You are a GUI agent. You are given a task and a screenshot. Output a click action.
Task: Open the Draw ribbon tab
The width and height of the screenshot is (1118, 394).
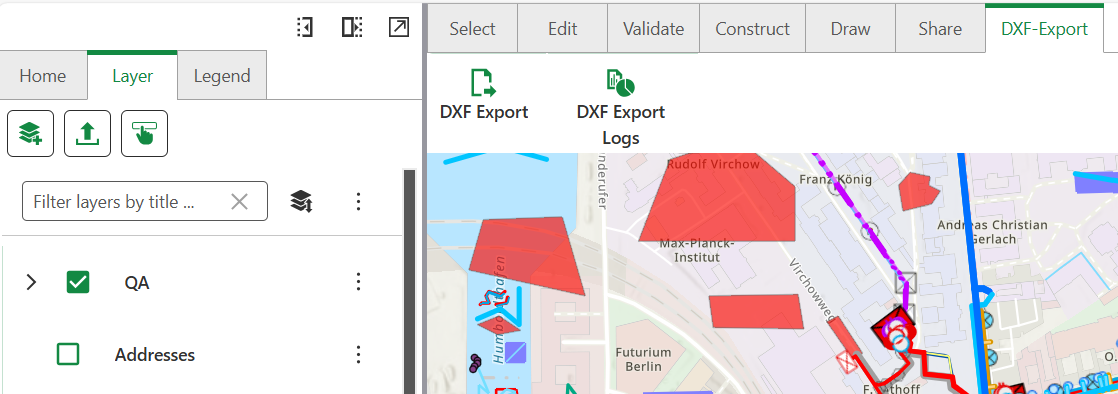click(x=851, y=28)
